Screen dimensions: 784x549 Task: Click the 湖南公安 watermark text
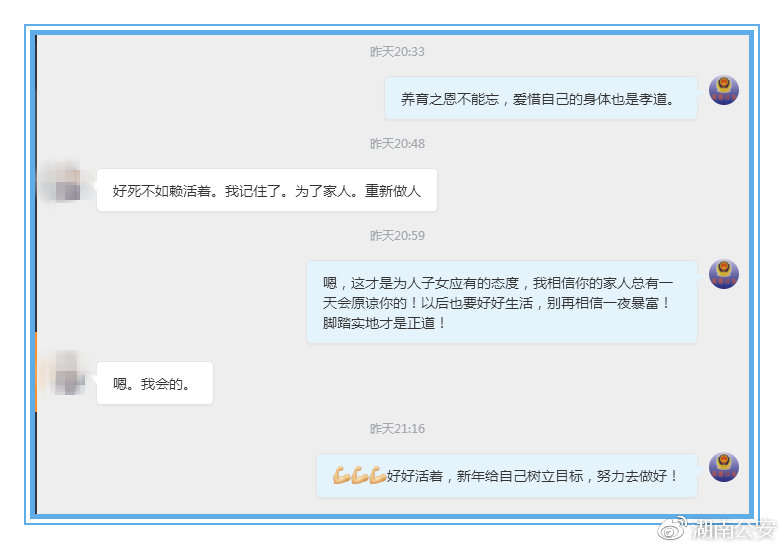tap(734, 530)
